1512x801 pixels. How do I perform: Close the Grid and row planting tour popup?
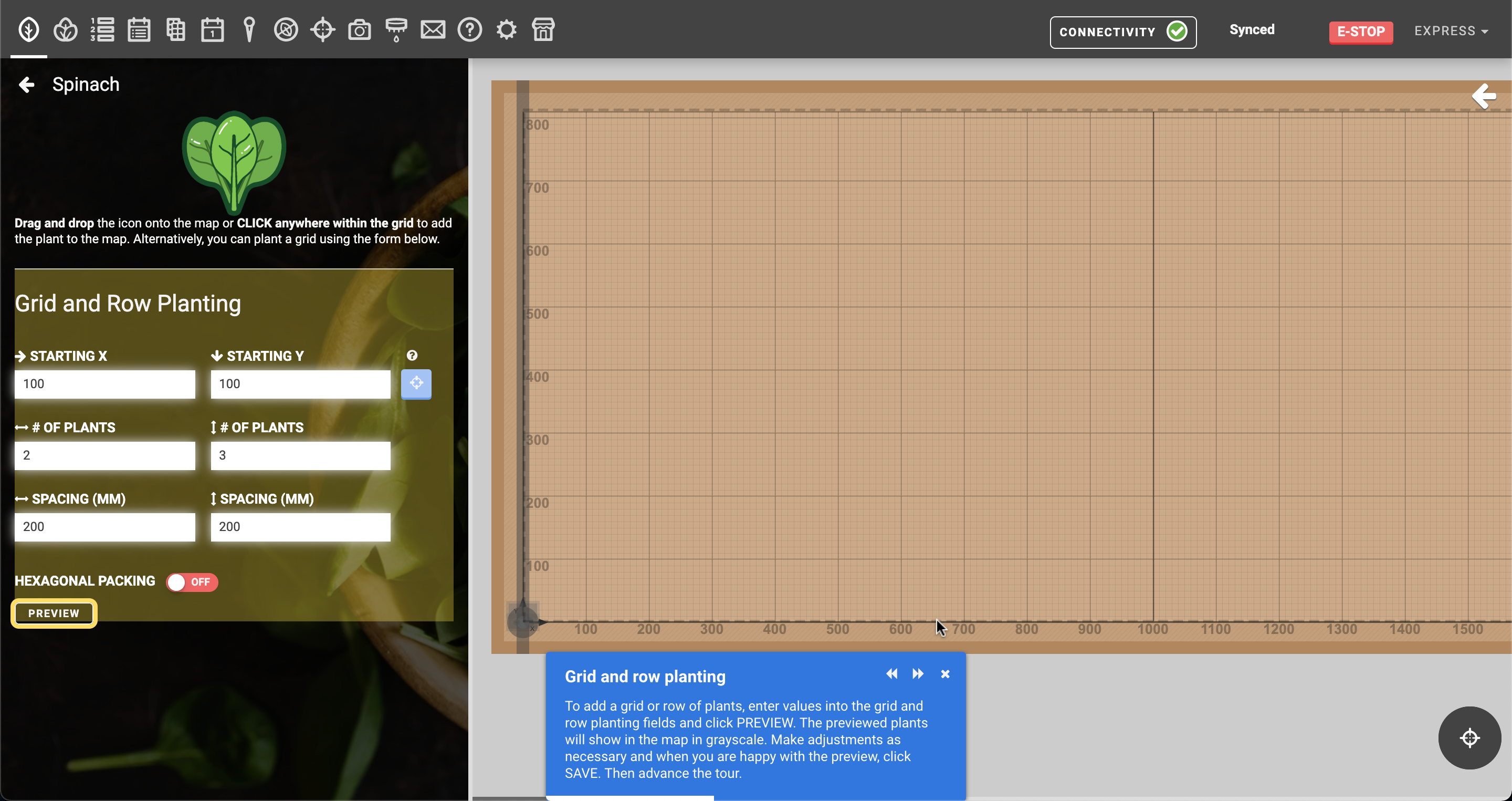click(x=945, y=674)
